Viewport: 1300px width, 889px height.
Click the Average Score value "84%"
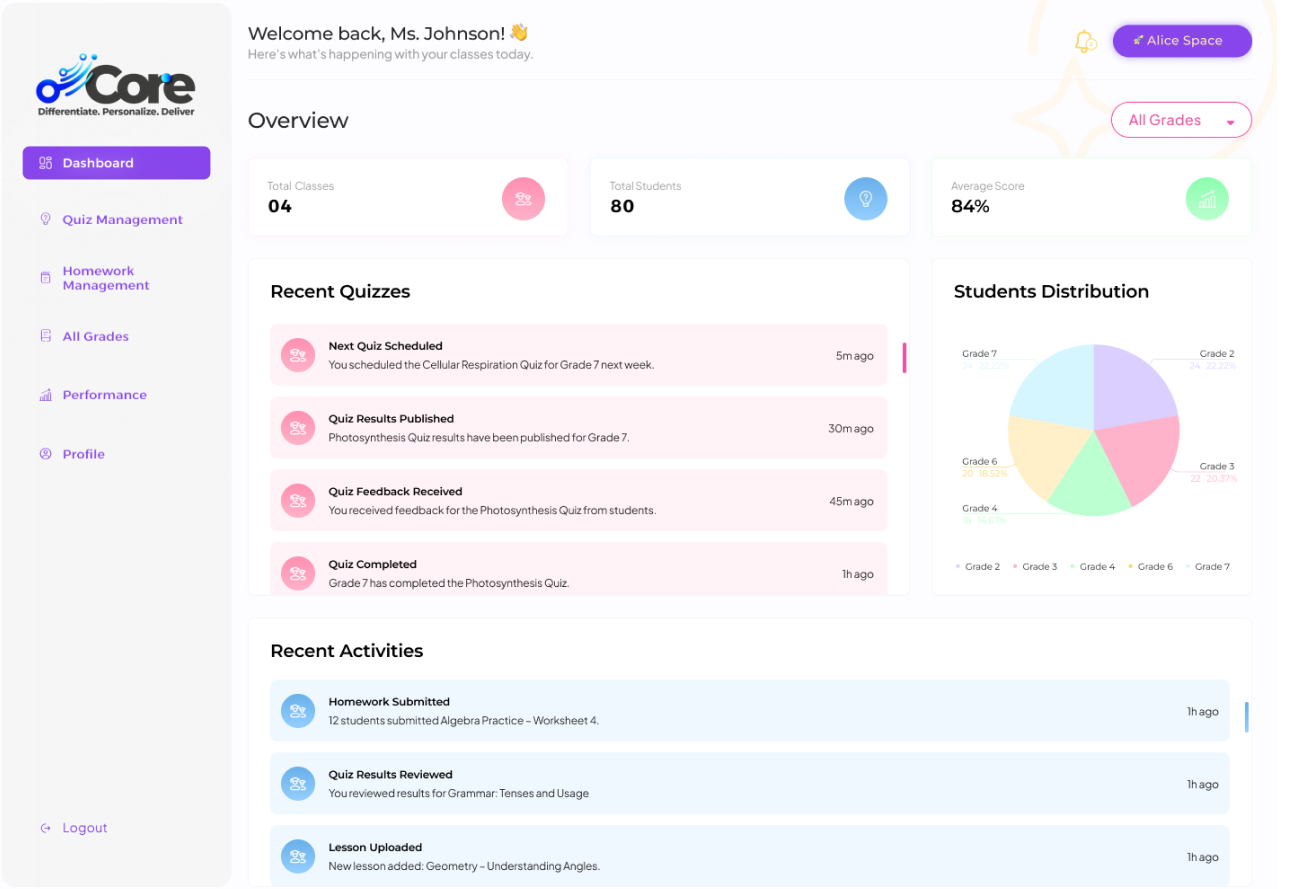click(970, 207)
